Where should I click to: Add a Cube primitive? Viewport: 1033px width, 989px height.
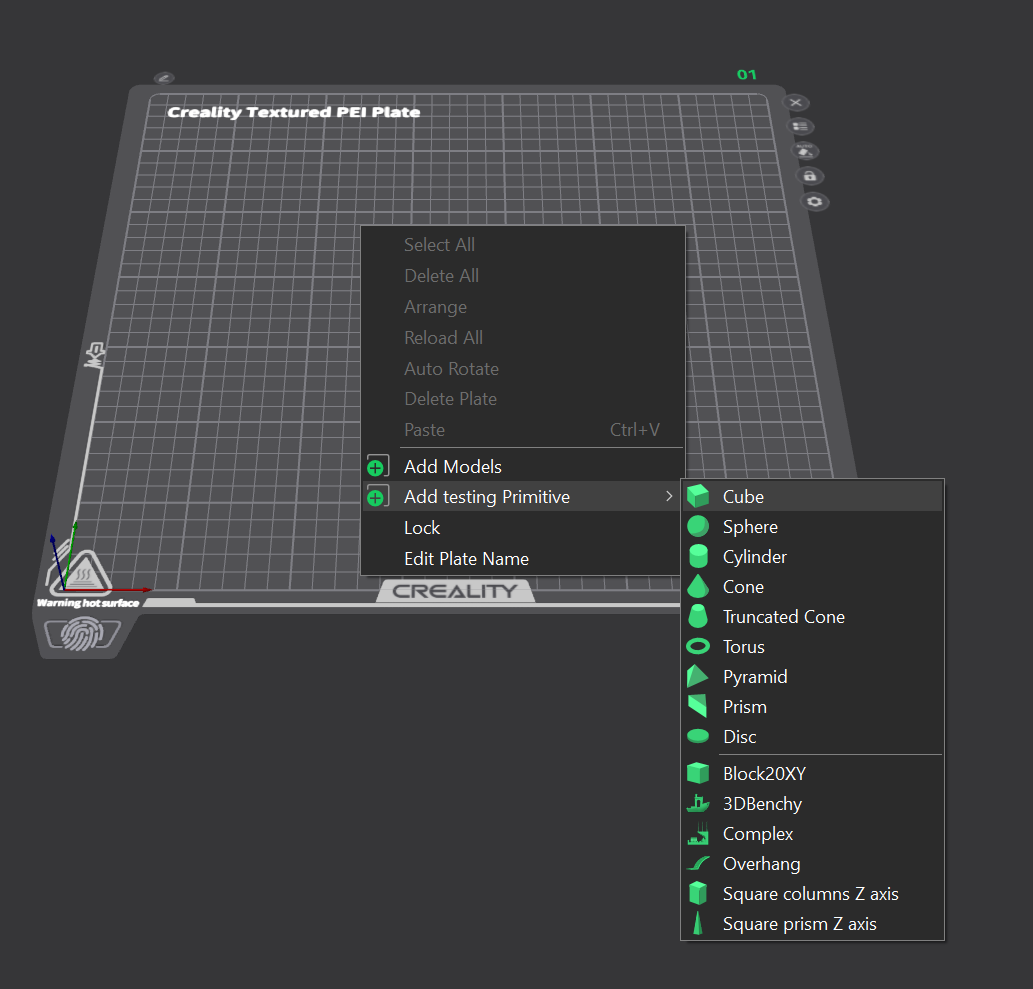[x=743, y=497]
